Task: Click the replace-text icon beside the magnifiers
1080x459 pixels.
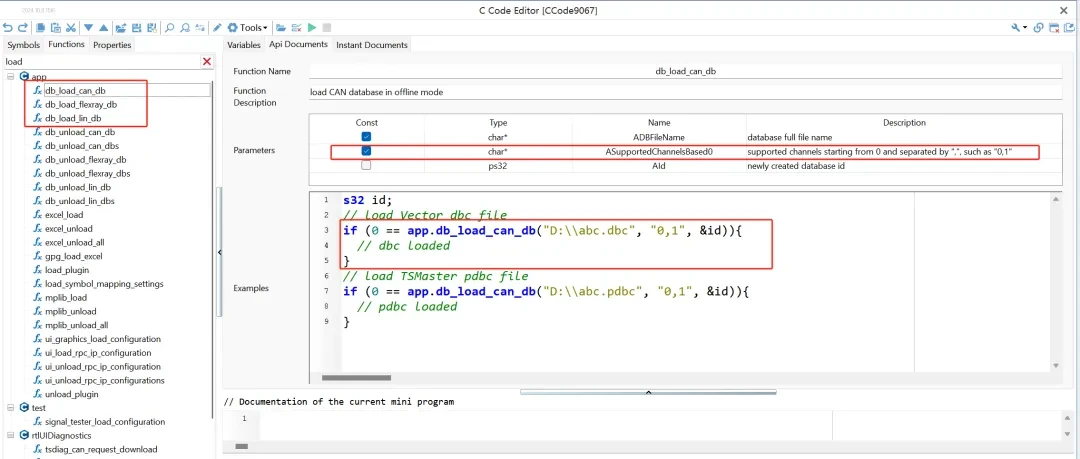Action: 200,28
